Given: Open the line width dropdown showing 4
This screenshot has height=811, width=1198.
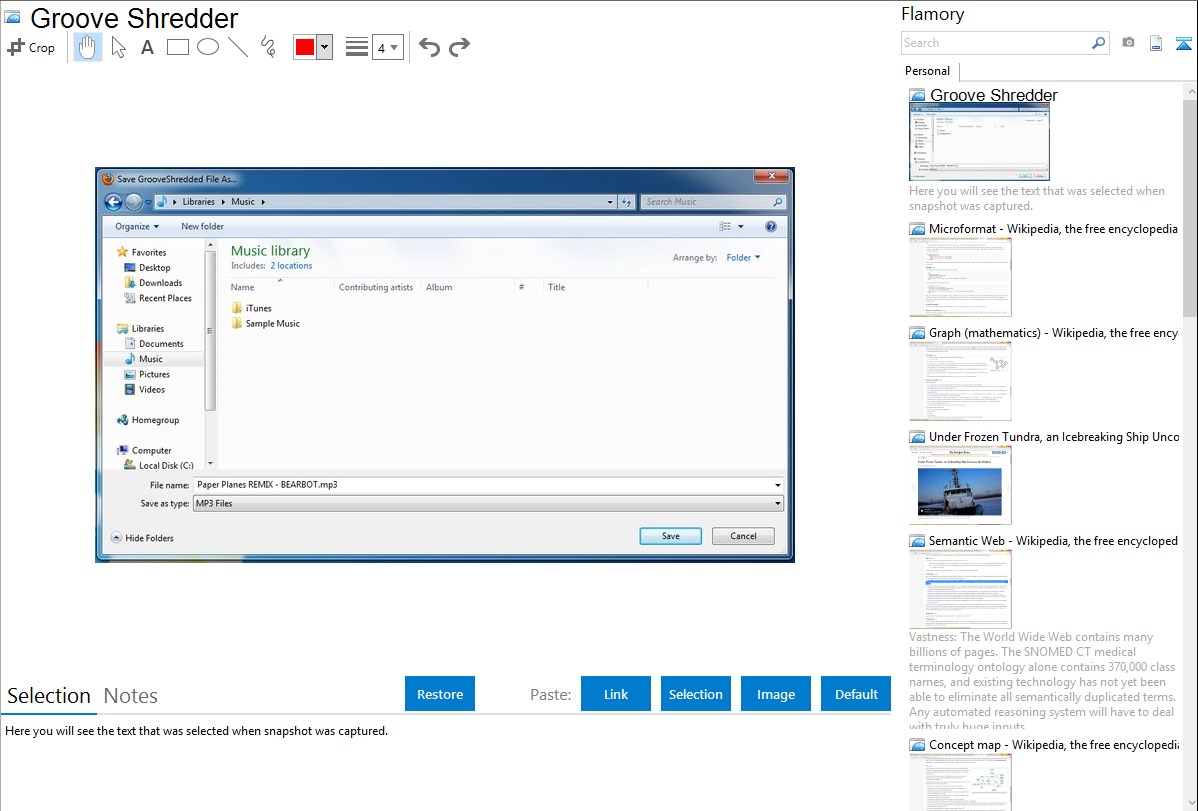Looking at the screenshot, I should coord(387,48).
